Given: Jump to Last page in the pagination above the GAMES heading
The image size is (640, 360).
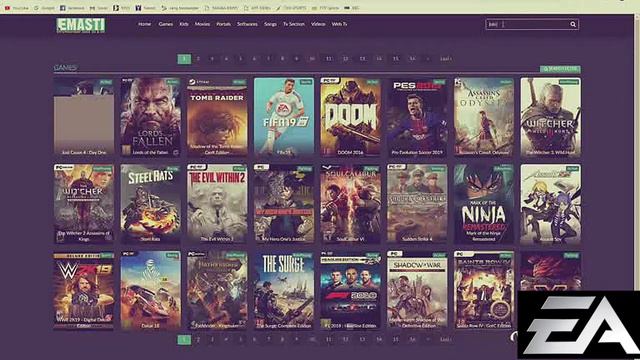Looking at the screenshot, I should coord(445,59).
